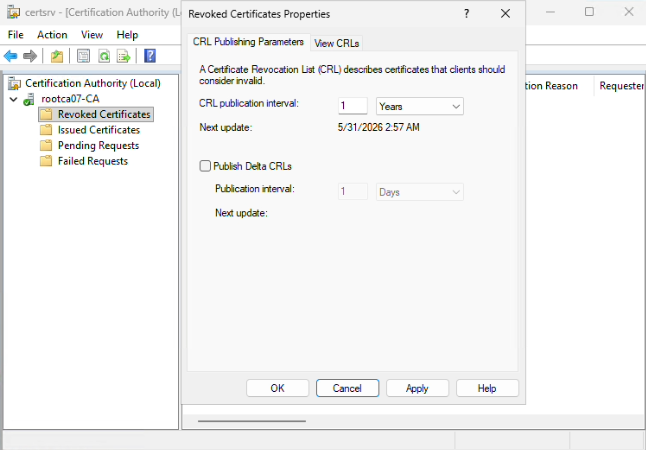Click the Export List toolbar icon
Screen dimensions: 646x450
click(x=124, y=56)
